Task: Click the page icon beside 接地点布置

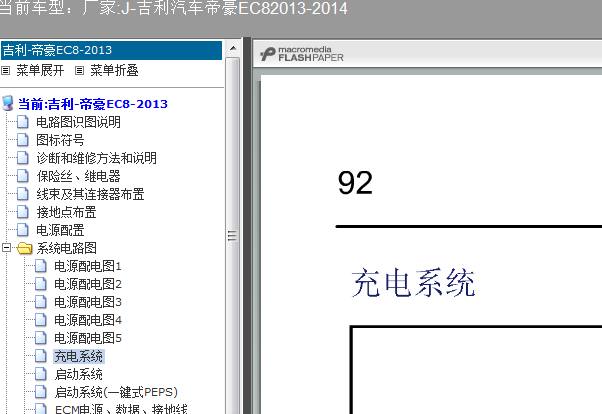Action: (x=23, y=212)
